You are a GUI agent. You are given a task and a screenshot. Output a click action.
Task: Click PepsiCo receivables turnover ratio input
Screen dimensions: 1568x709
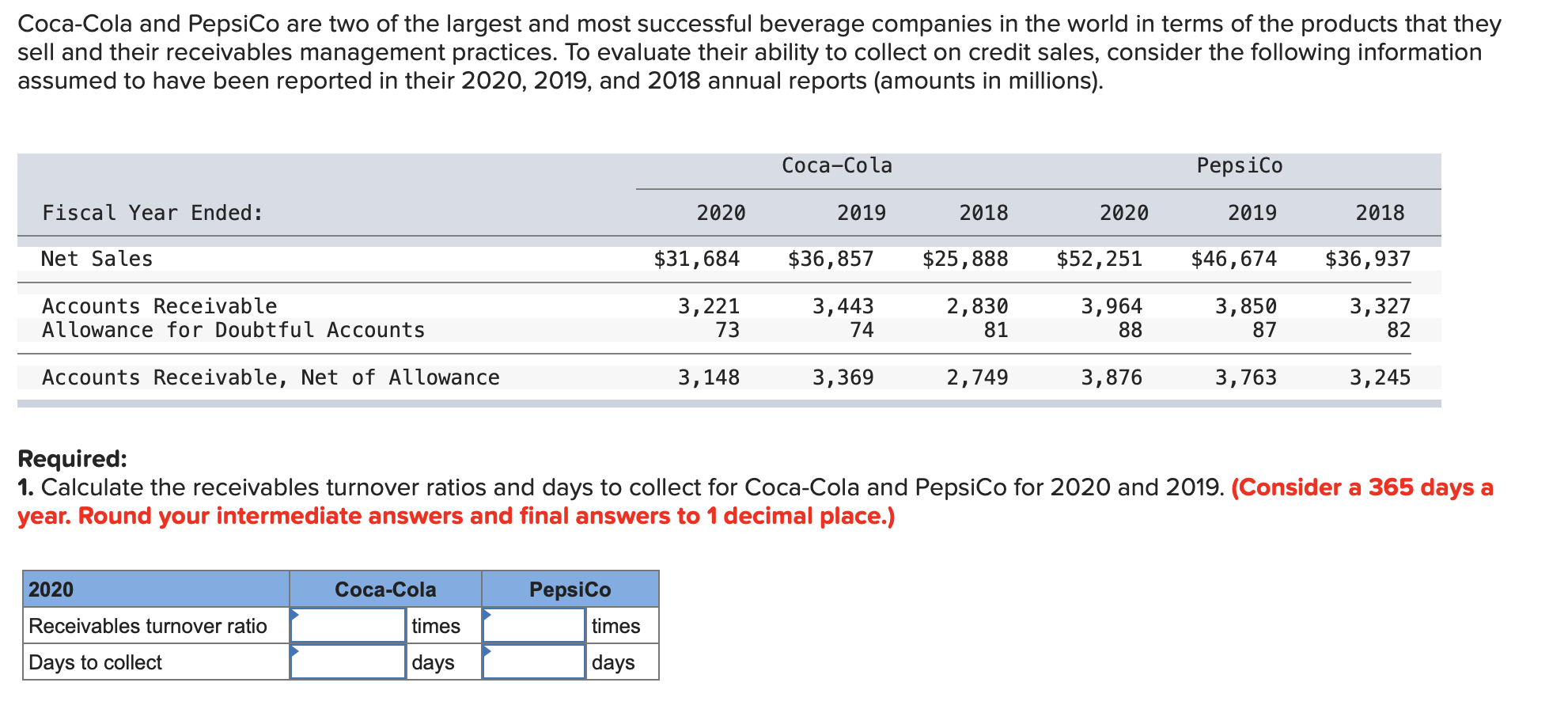[534, 625]
